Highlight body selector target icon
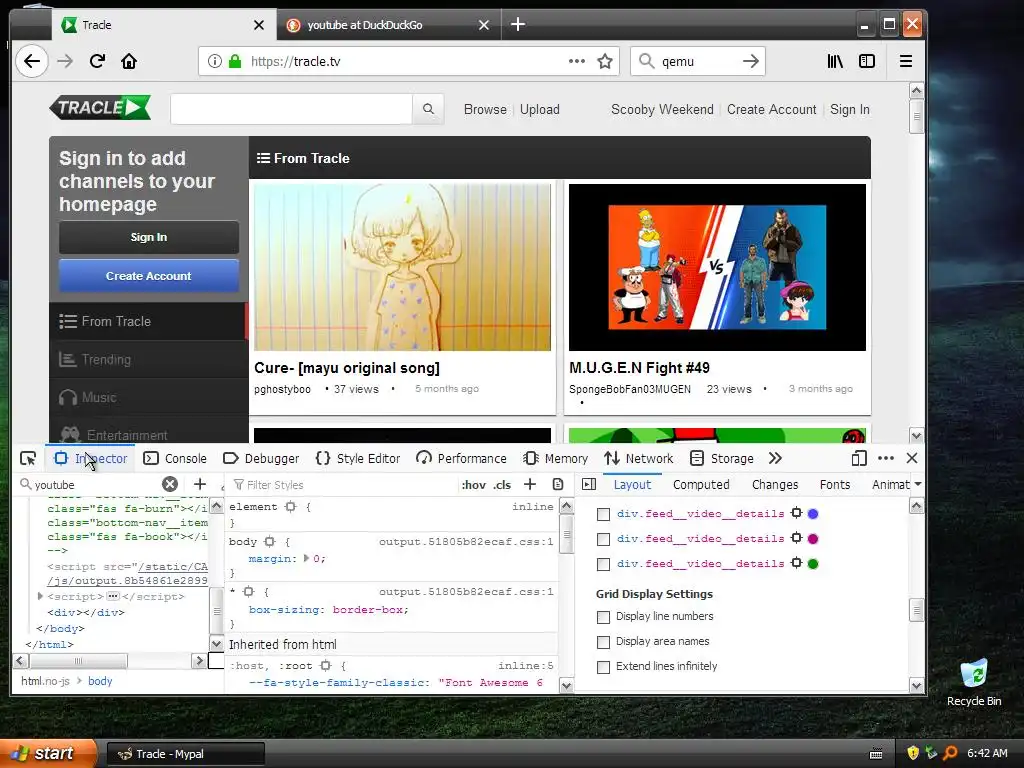1024x768 pixels. [270, 542]
